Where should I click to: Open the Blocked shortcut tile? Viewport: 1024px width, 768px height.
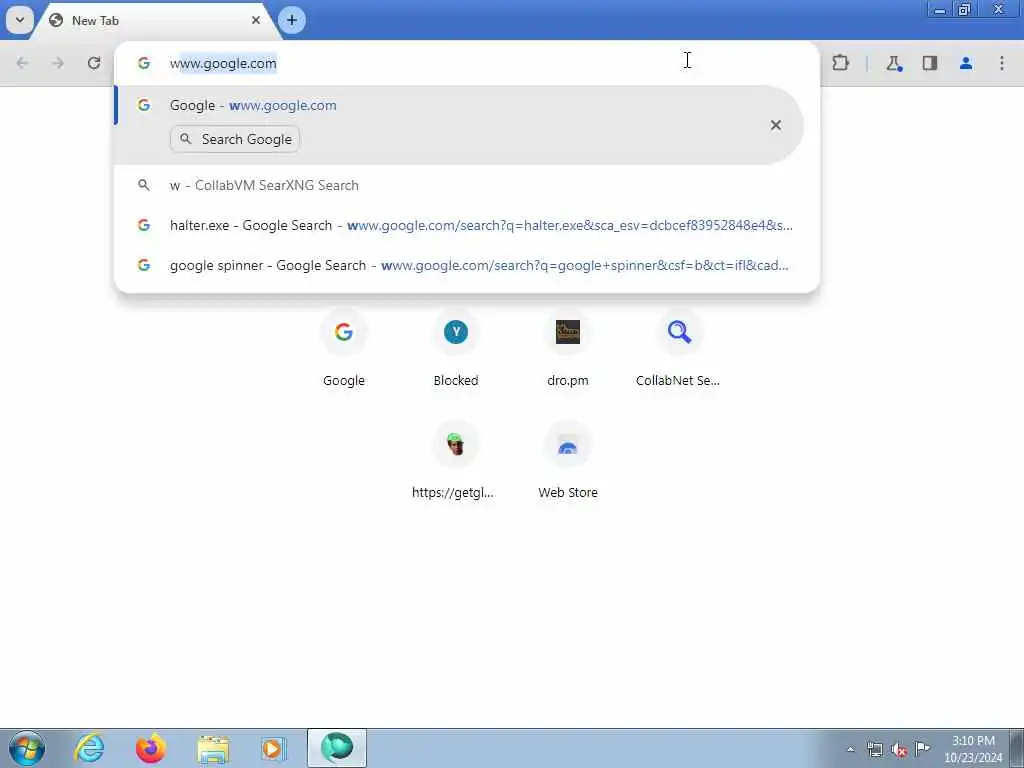pos(456,348)
